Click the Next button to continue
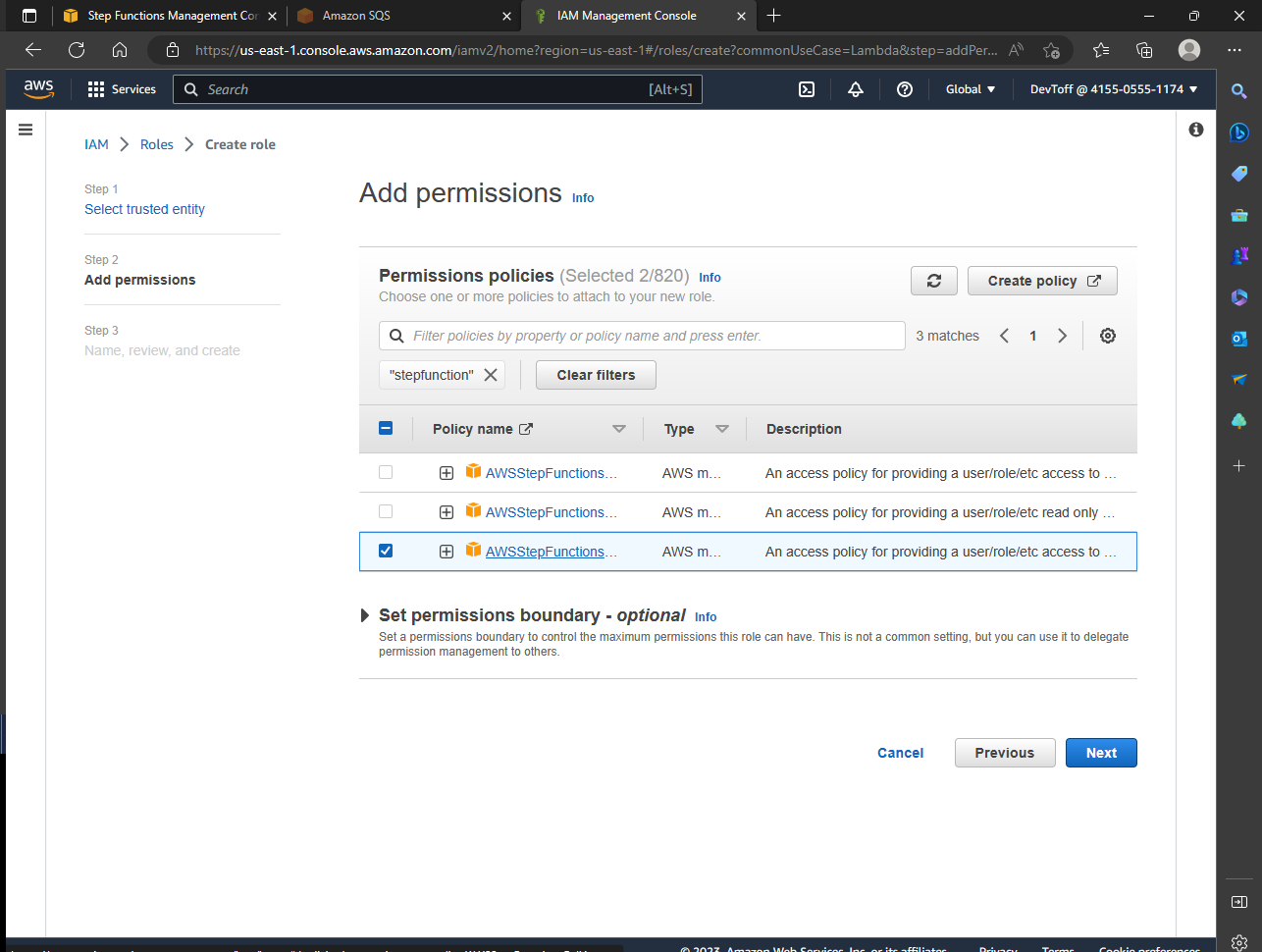The image size is (1262, 952). [1101, 753]
